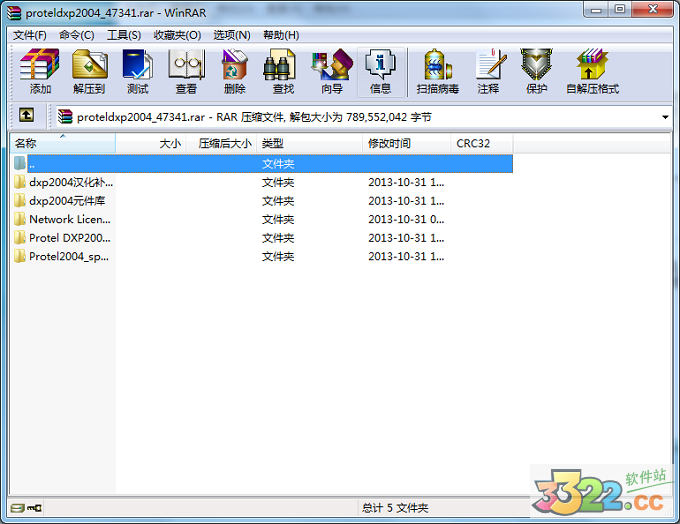The height and width of the screenshot is (524, 680).
Task: Open the 注释 (Comment) toolbar icon
Action: click(x=490, y=65)
